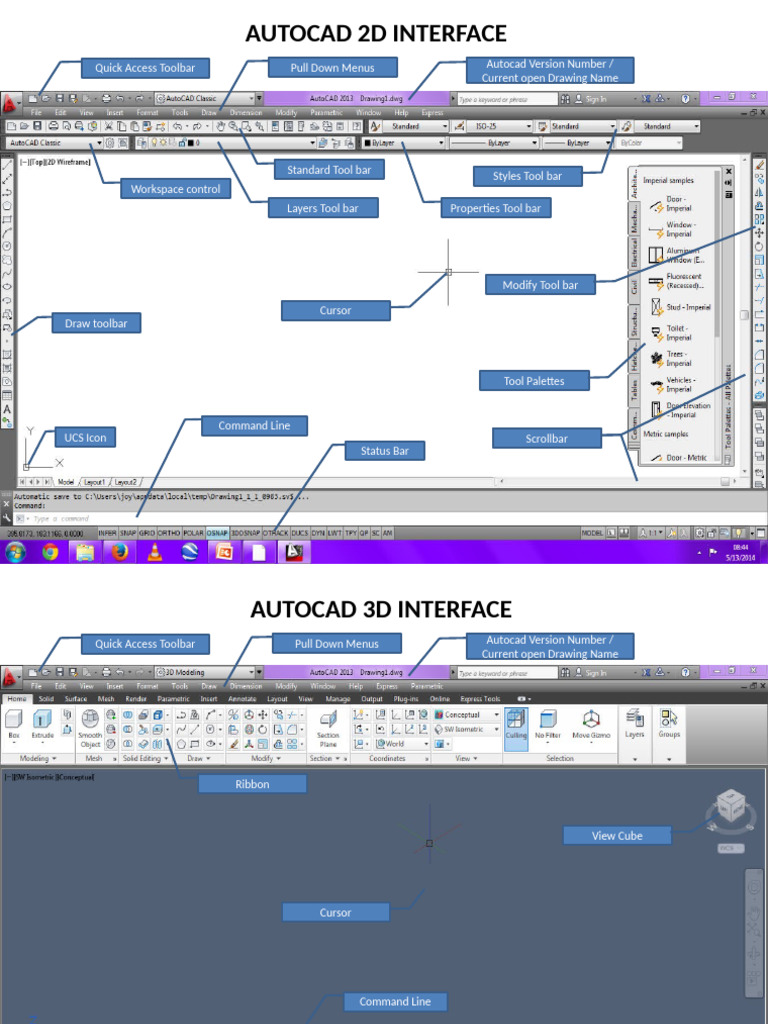Switch to the Plug-ins ribbon tab
Screen dimensions: 768x1024
pos(406,699)
